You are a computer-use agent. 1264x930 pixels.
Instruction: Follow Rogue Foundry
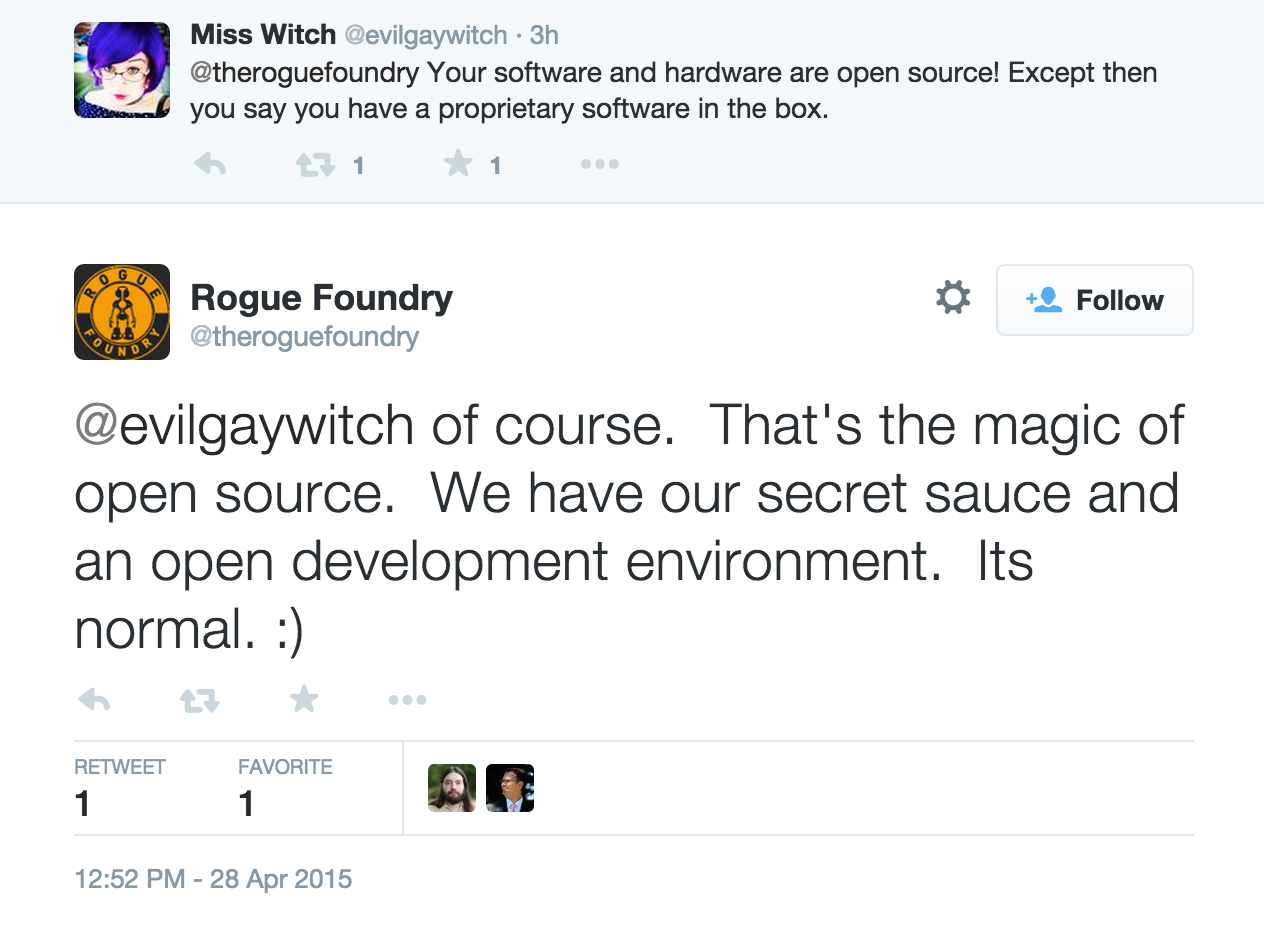pos(1094,300)
